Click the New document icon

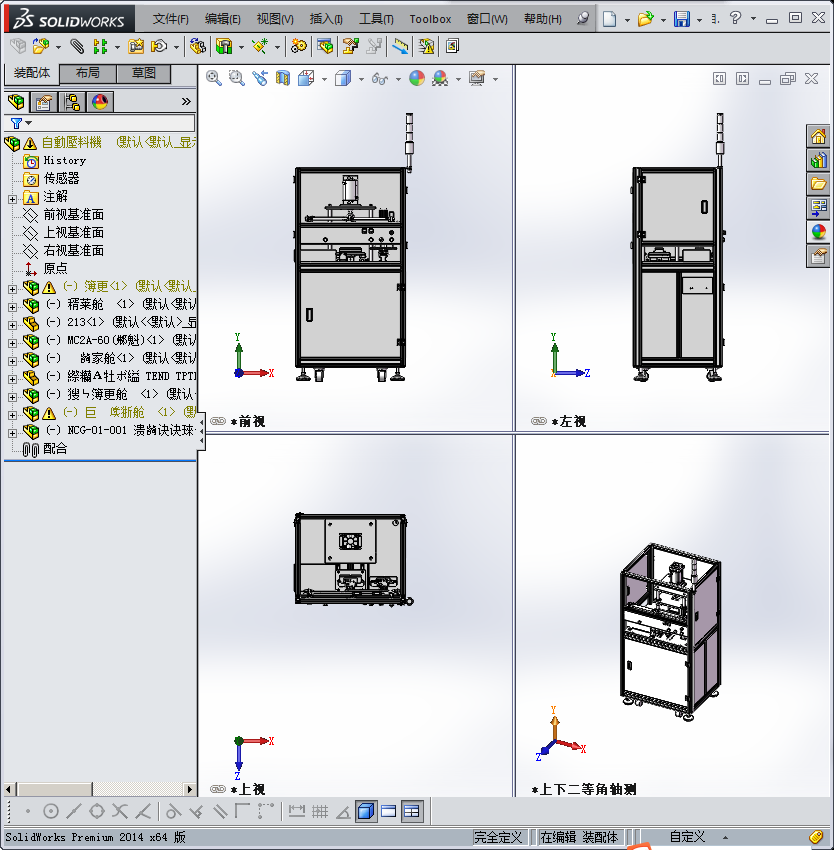[x=610, y=20]
